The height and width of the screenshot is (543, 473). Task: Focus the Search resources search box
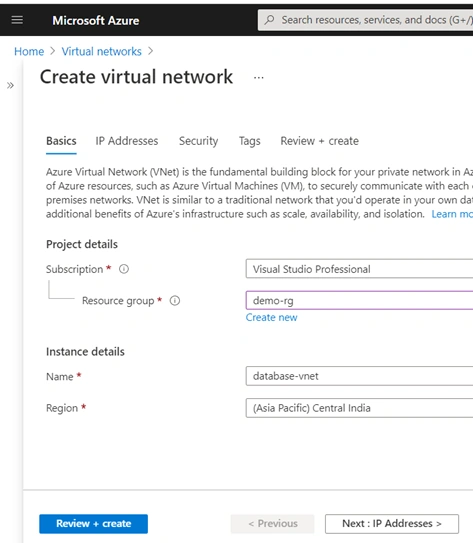(x=365, y=20)
